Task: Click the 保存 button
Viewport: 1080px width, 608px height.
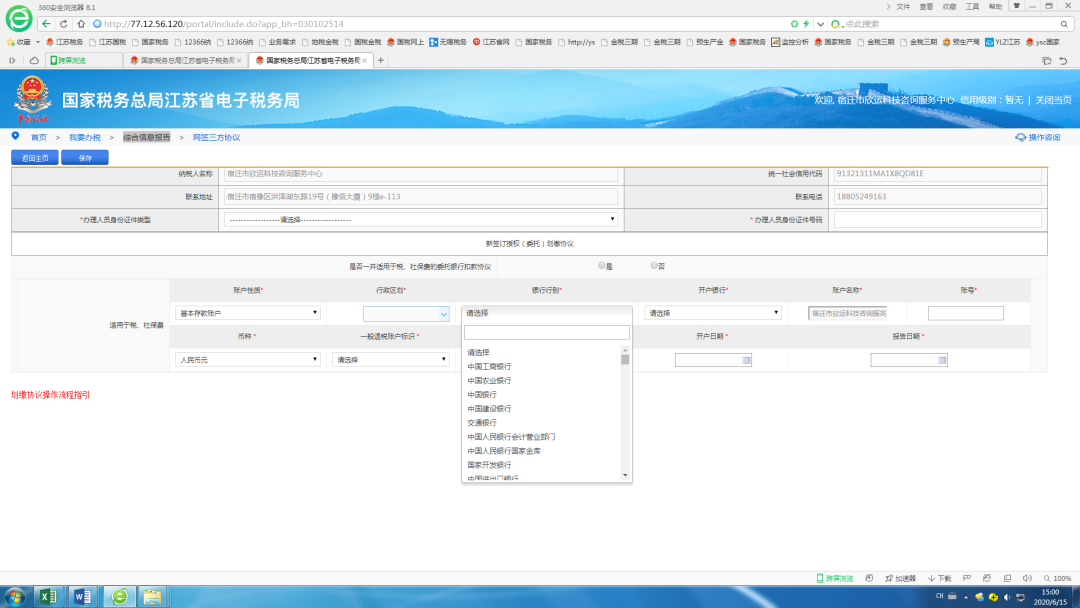Action: tap(85, 158)
